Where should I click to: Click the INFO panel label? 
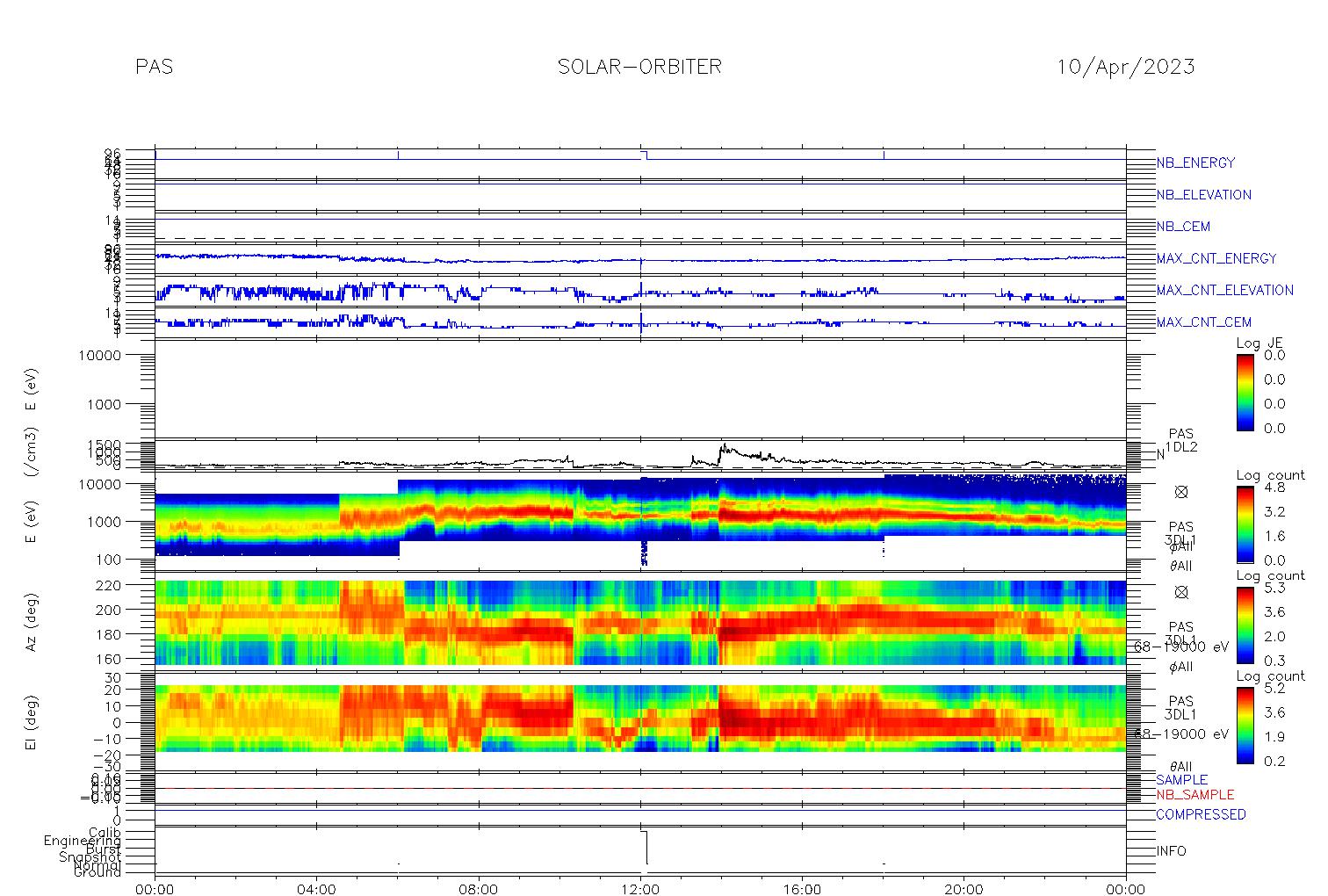[1171, 851]
